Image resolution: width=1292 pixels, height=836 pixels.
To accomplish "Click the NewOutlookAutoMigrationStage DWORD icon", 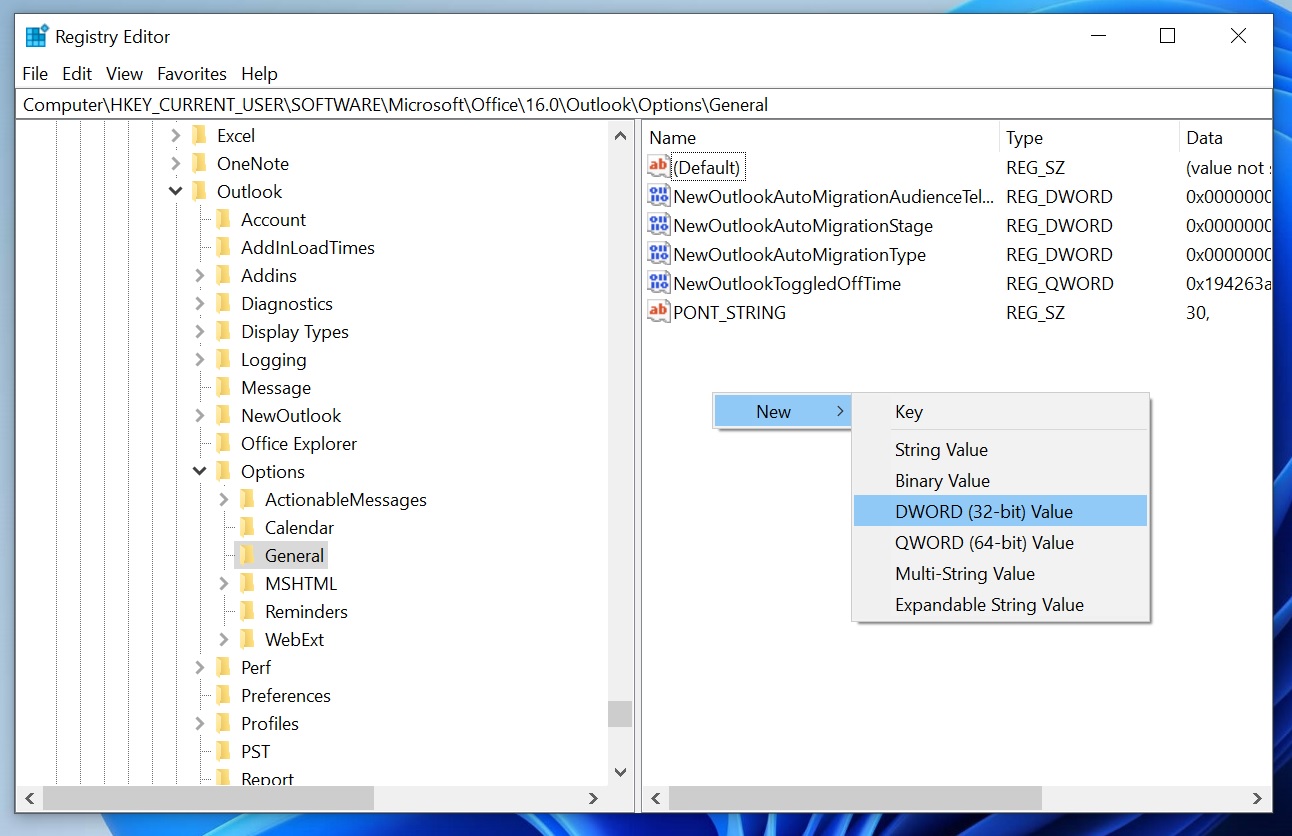I will point(658,225).
